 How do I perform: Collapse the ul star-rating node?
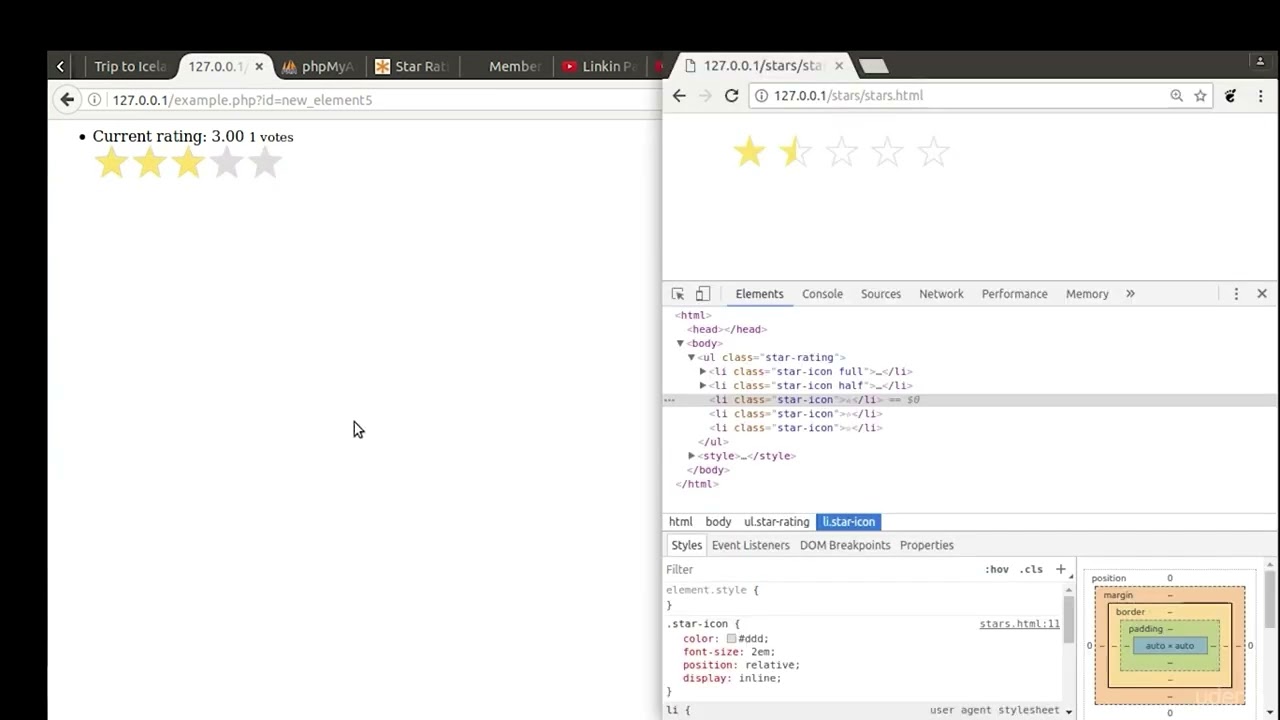691,357
